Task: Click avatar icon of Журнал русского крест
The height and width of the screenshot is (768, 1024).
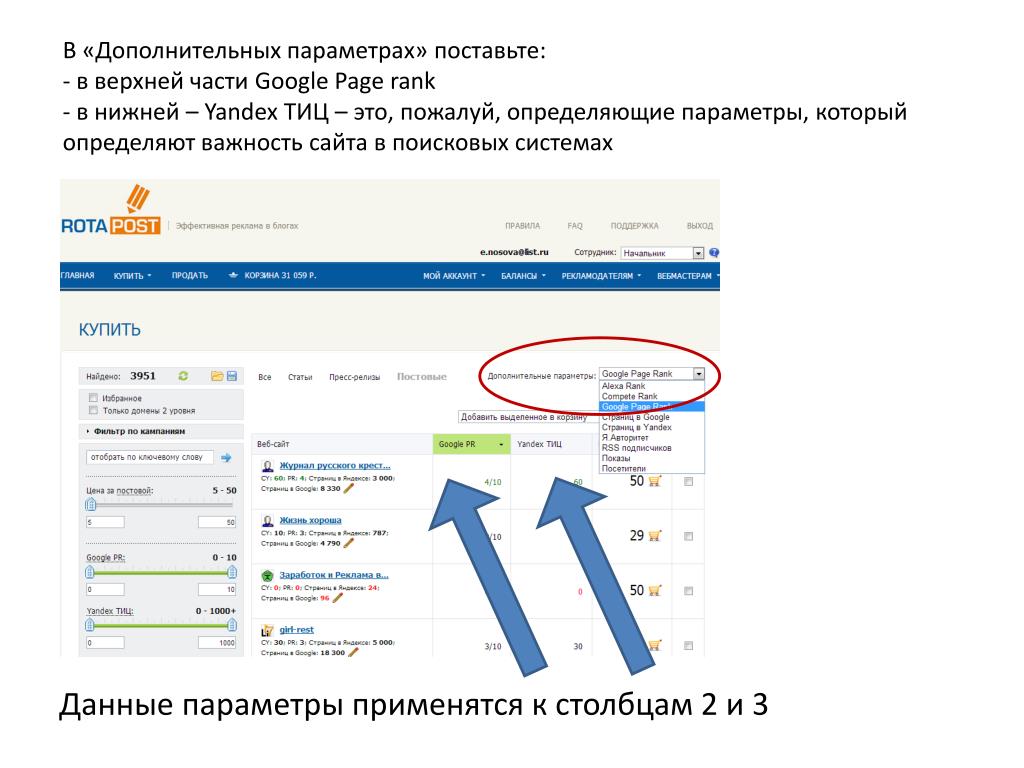Action: pos(267,466)
